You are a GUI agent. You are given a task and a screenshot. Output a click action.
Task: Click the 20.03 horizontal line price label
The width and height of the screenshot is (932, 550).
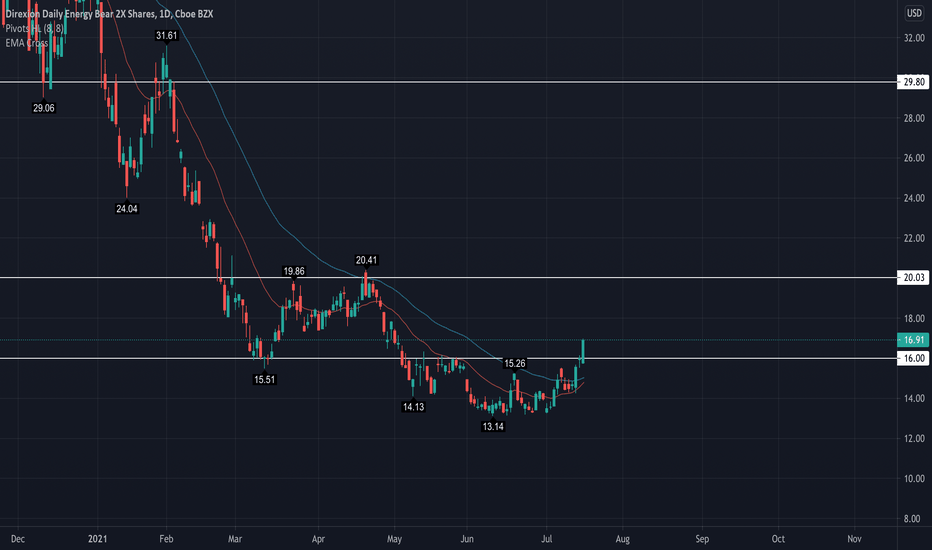point(913,278)
